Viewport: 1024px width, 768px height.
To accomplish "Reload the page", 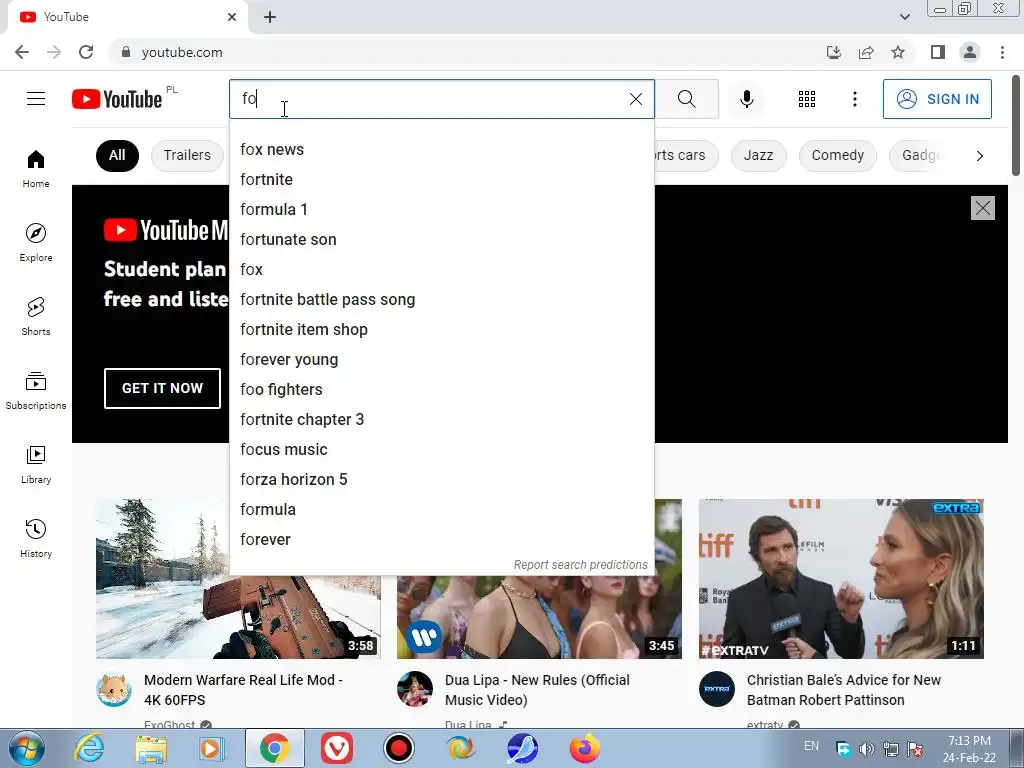I will pyautogui.click(x=86, y=52).
